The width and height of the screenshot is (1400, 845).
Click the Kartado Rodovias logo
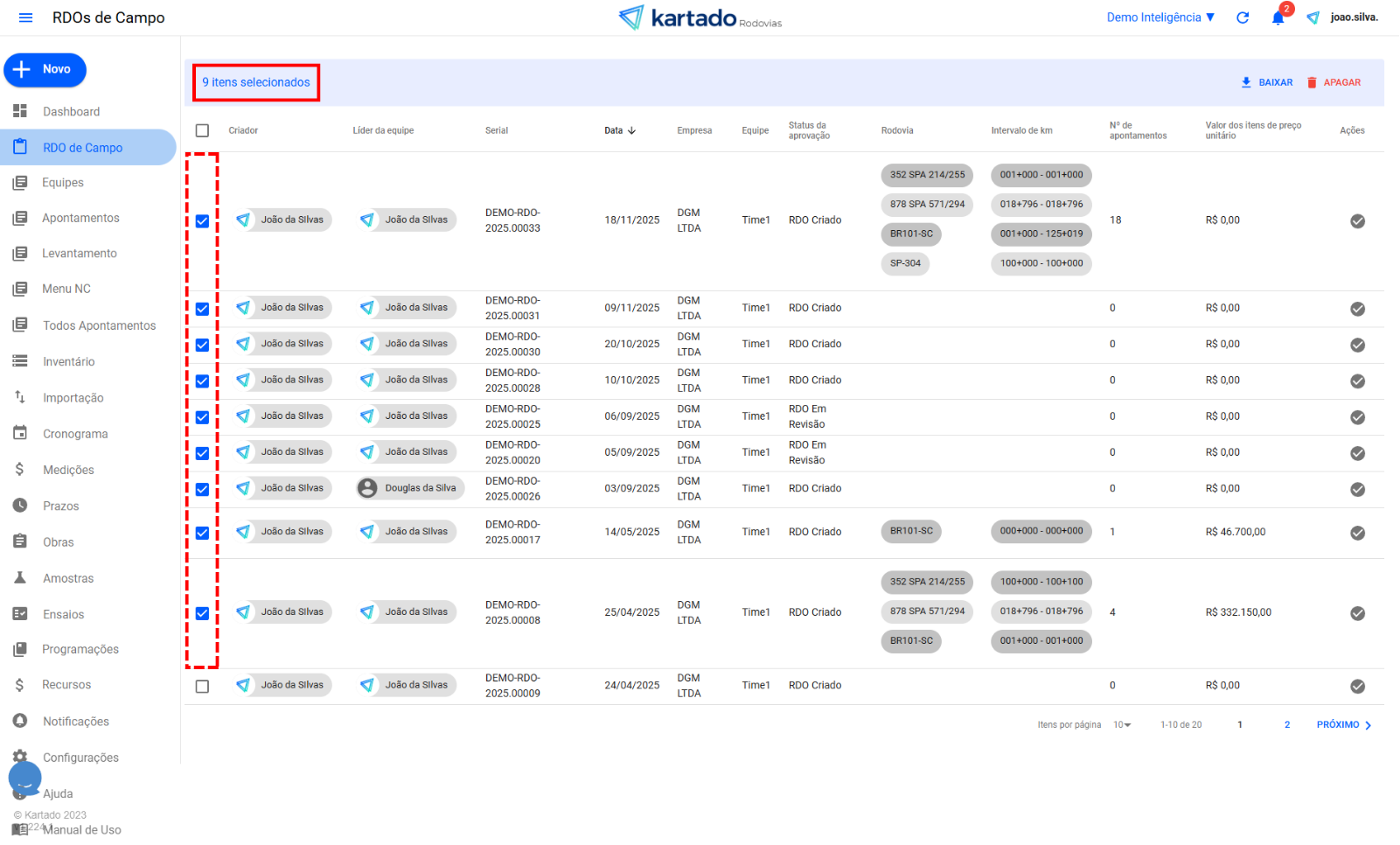[x=700, y=17]
